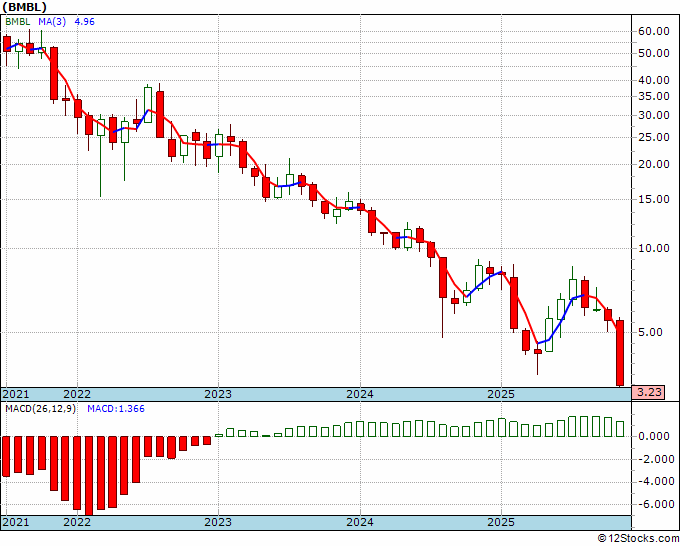Click the 3.23 current price tag

click(648, 392)
